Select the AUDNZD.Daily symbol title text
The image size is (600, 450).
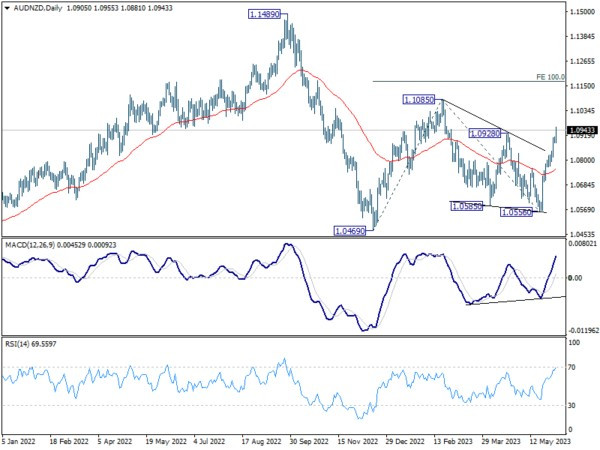click(38, 8)
